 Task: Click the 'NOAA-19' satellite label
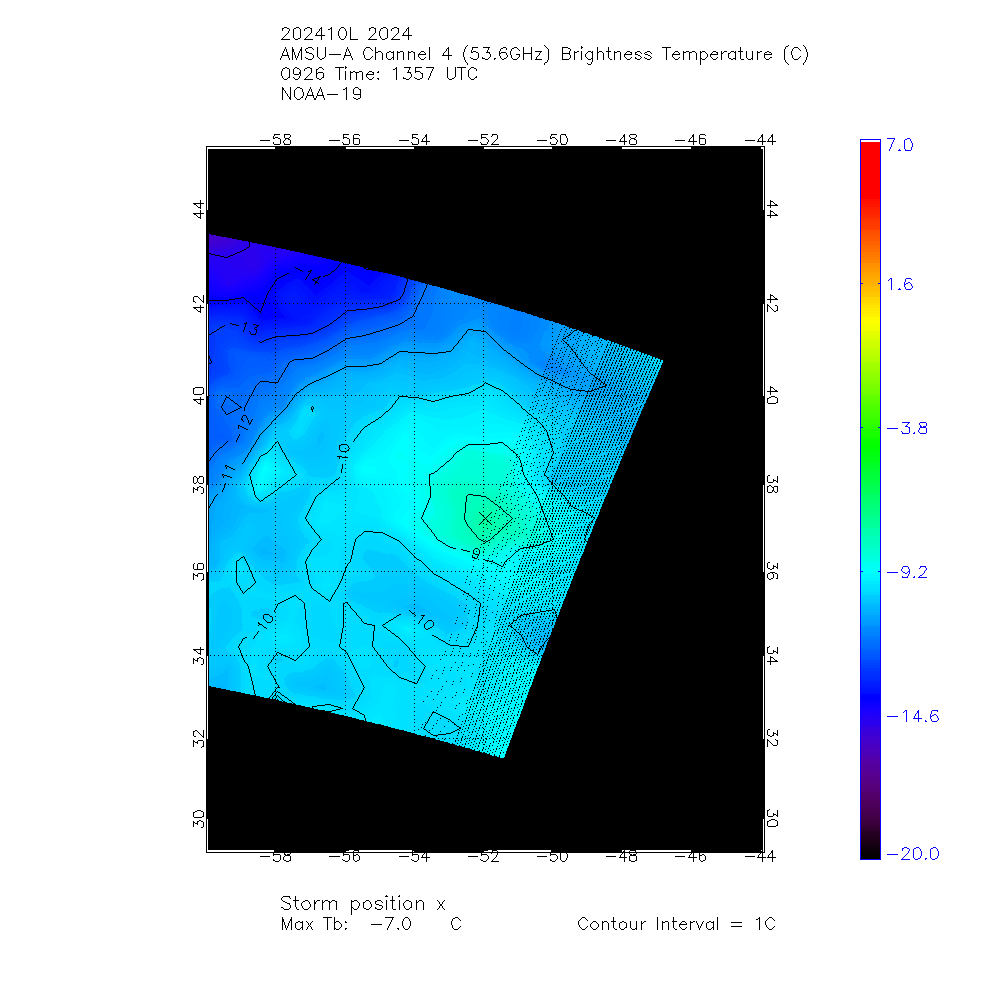pyautogui.click(x=321, y=94)
